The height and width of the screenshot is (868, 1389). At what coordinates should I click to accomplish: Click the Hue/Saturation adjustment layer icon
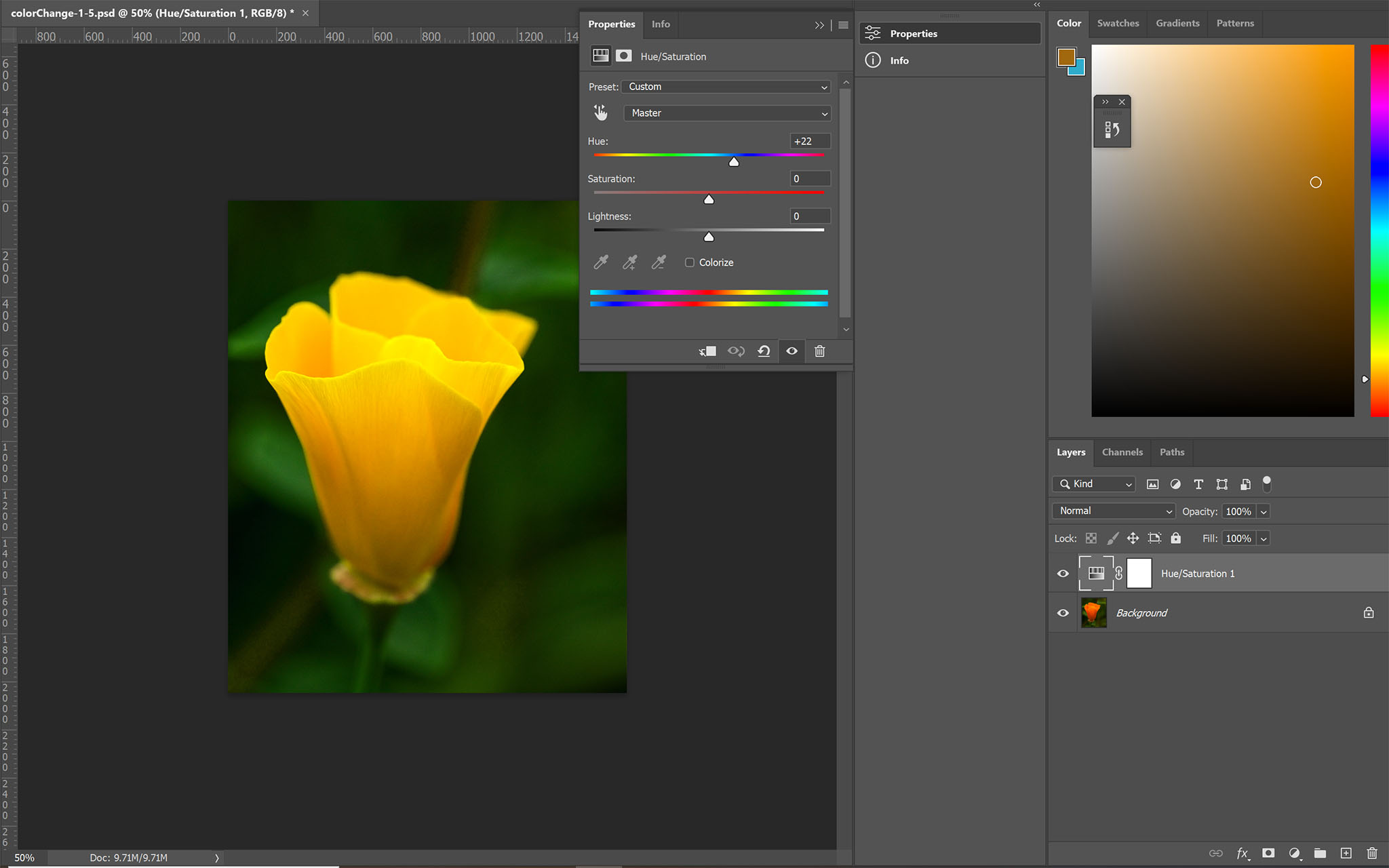(1097, 573)
